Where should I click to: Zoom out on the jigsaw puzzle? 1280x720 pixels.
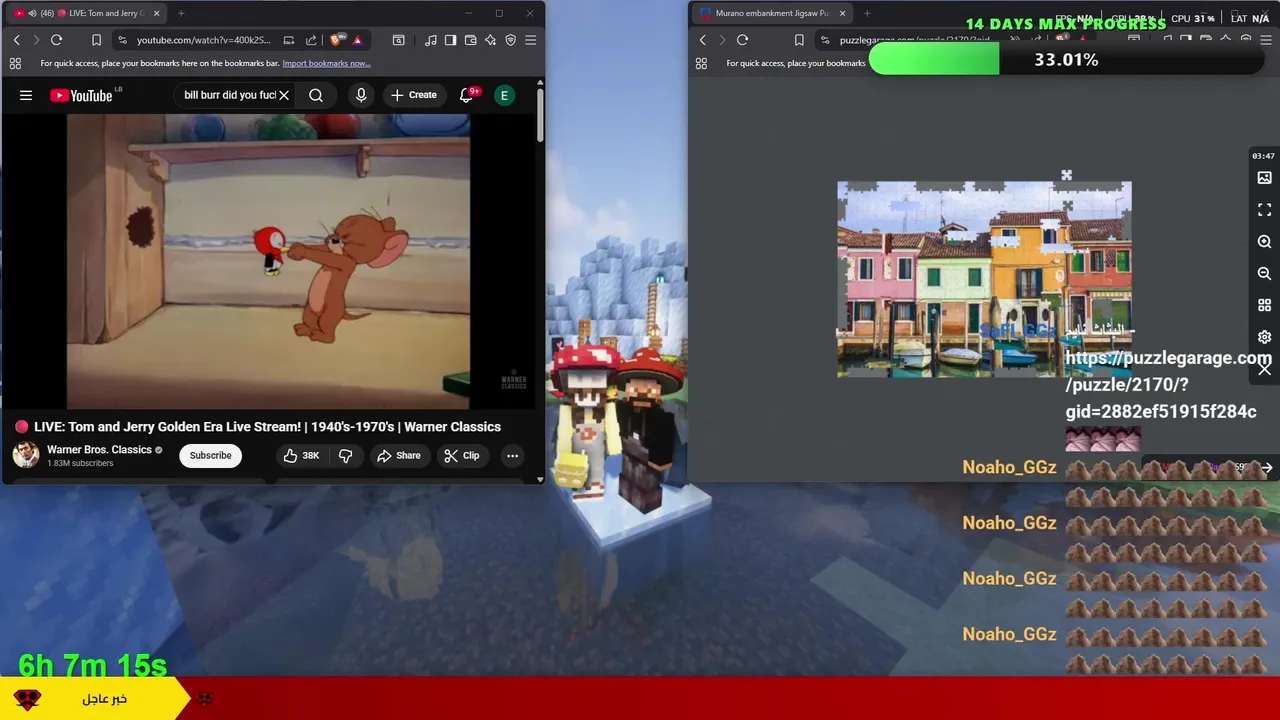[x=1264, y=274]
